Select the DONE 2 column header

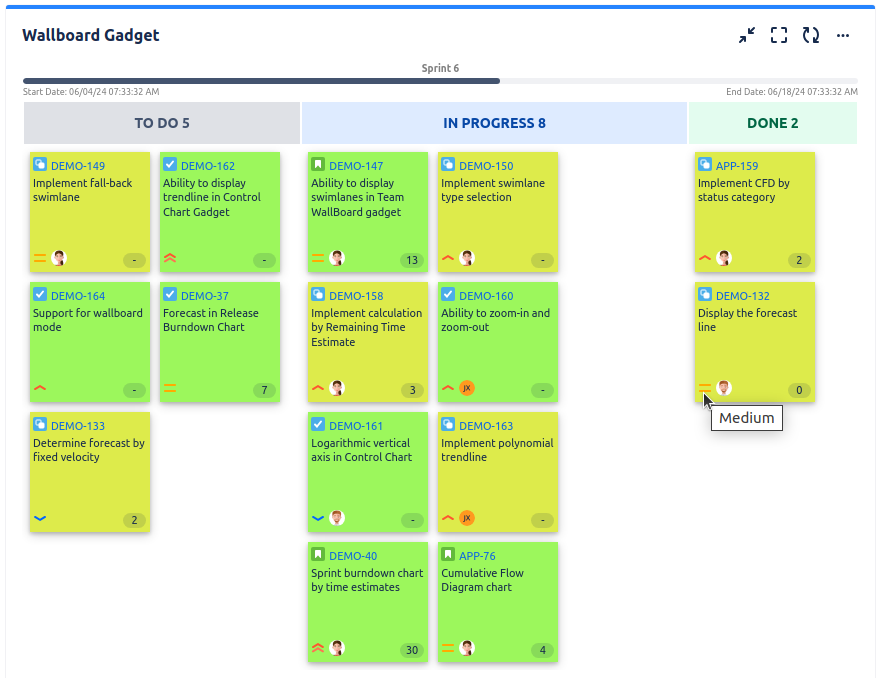tap(772, 123)
